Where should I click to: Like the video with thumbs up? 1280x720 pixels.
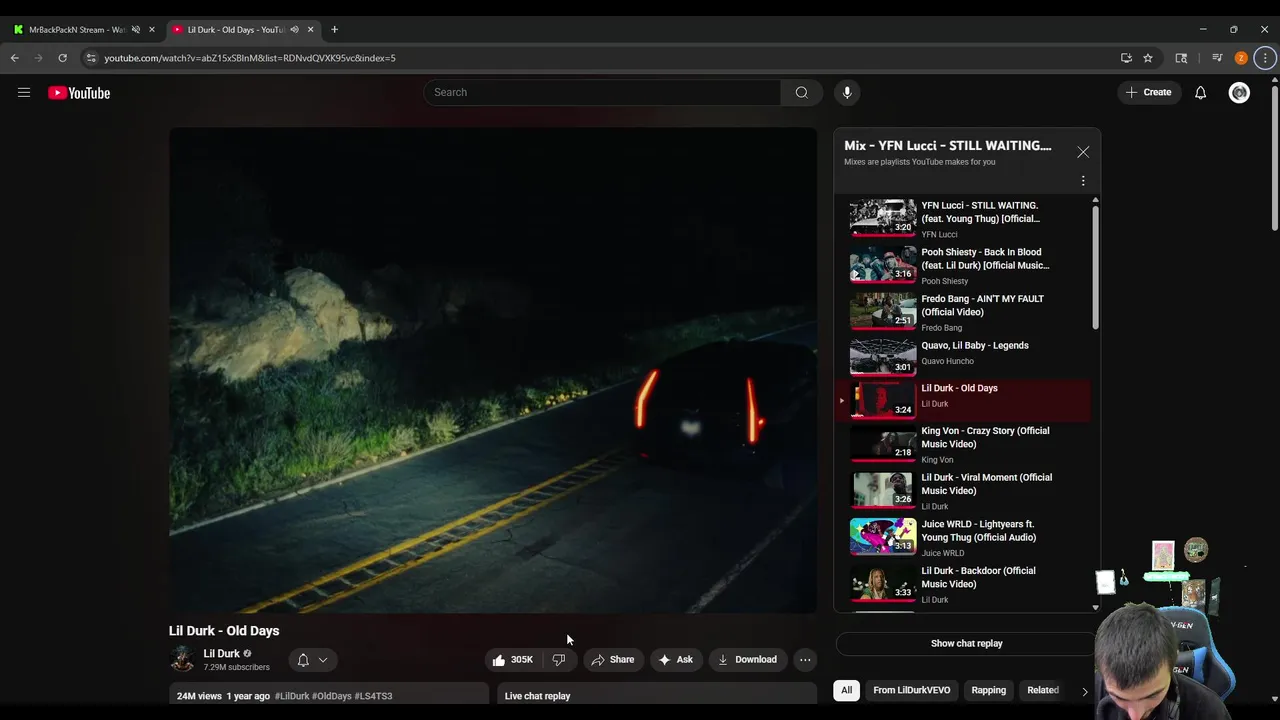click(x=512, y=660)
